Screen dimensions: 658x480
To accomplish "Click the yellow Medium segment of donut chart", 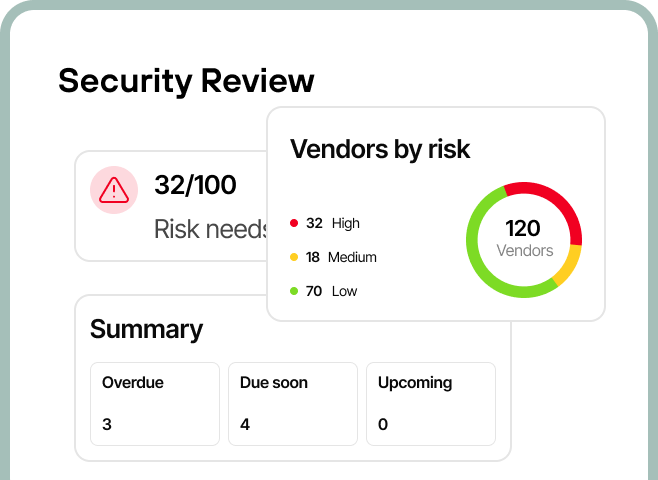I will (570, 267).
